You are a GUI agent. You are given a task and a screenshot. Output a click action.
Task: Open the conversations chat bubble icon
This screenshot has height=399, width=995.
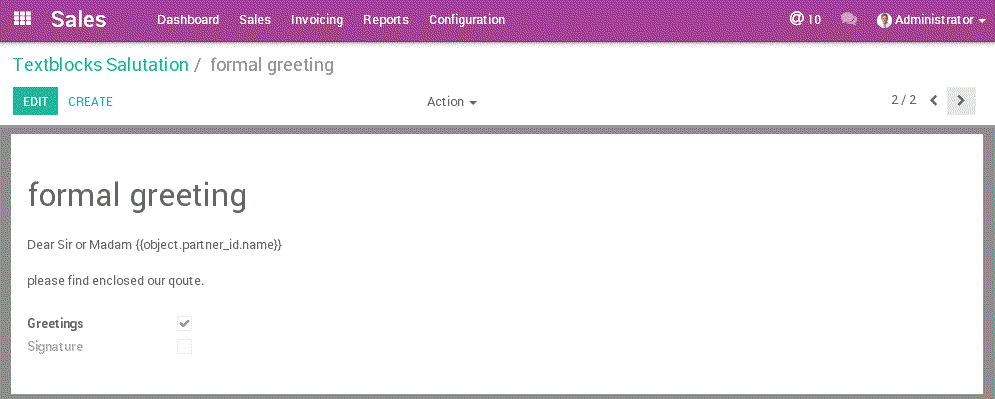click(848, 19)
